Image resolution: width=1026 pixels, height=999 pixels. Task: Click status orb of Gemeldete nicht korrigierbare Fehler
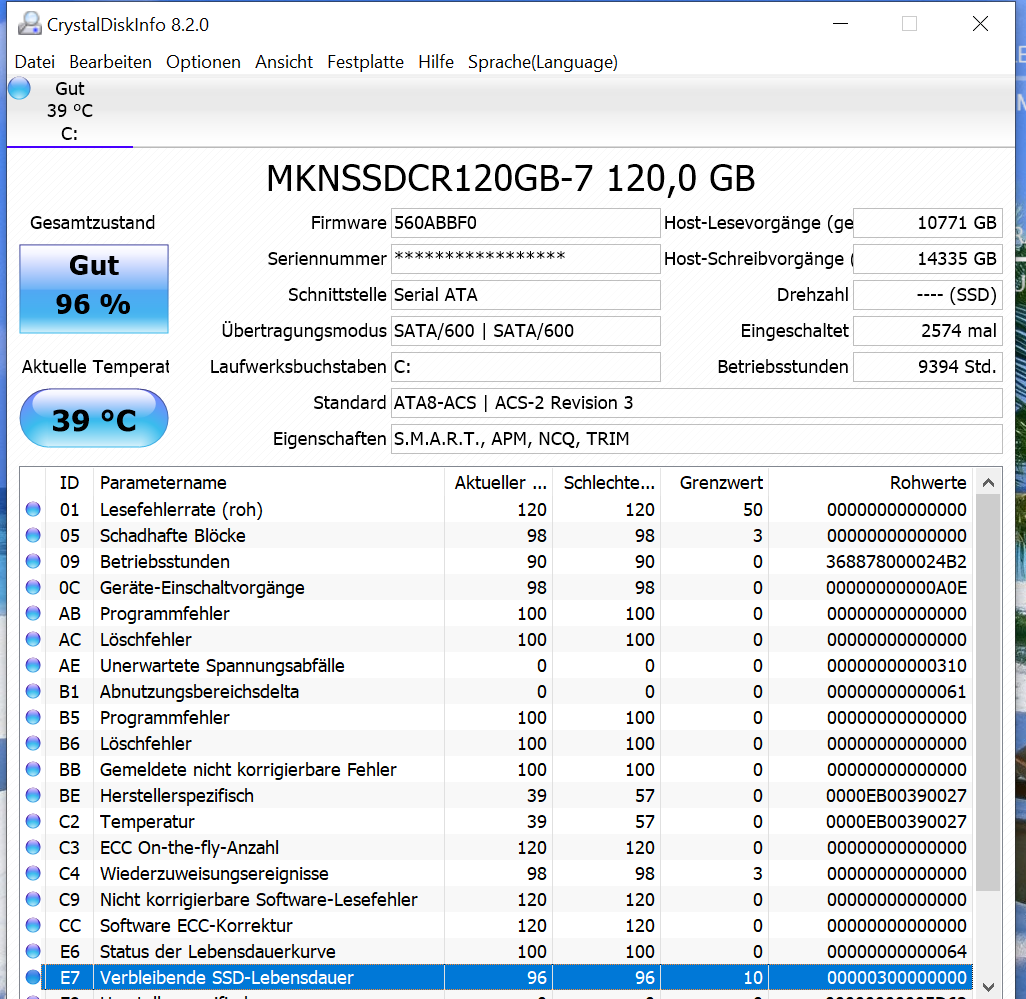point(33,769)
